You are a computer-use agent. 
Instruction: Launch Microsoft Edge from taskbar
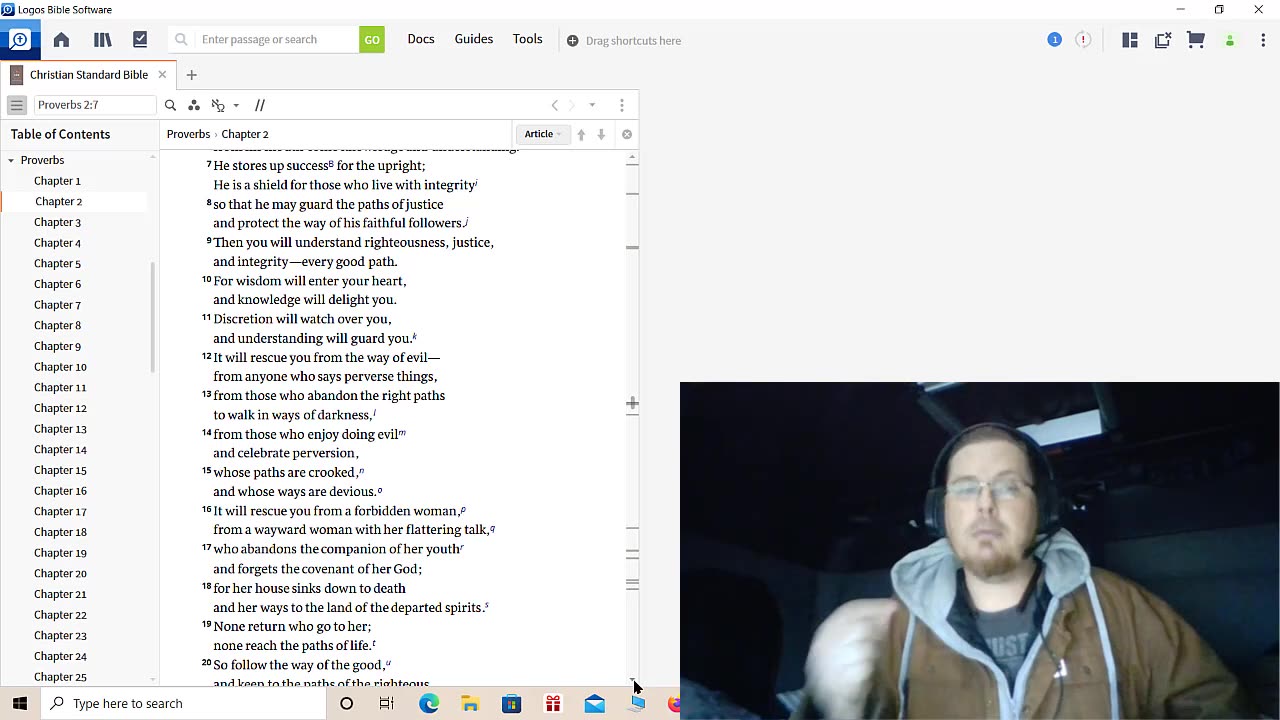pyautogui.click(x=429, y=704)
